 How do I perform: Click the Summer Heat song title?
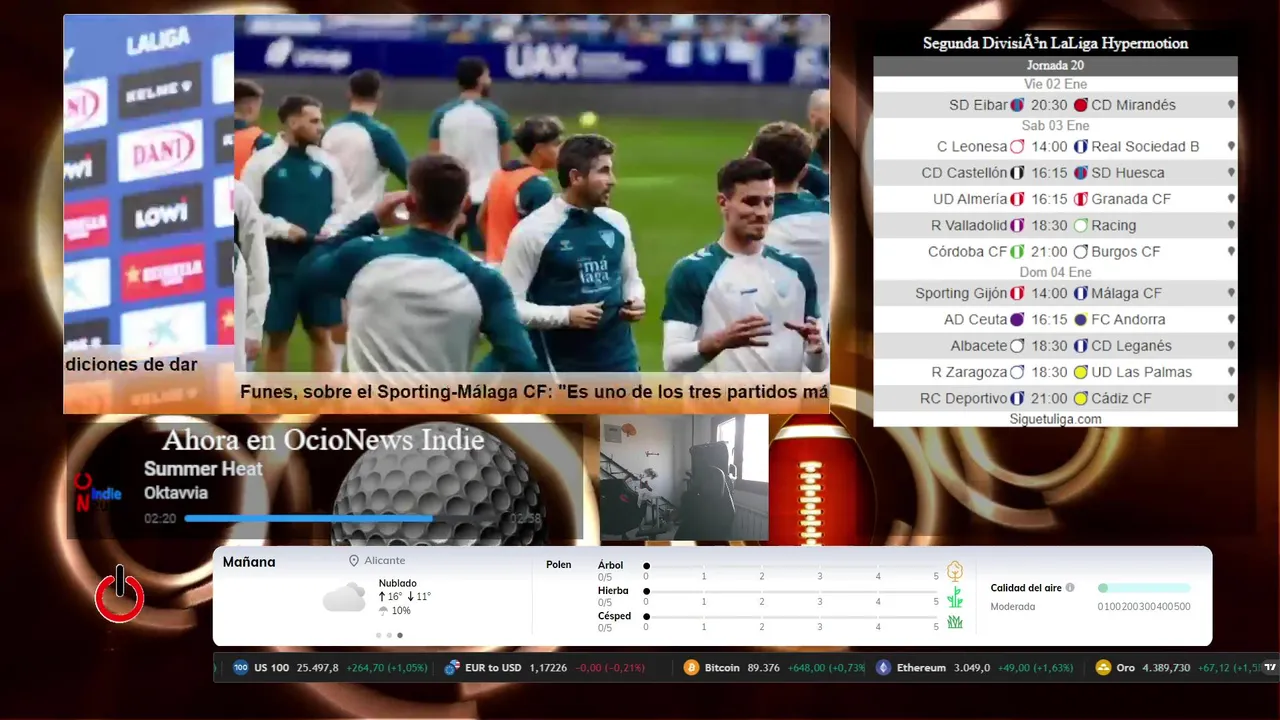pyautogui.click(x=203, y=469)
